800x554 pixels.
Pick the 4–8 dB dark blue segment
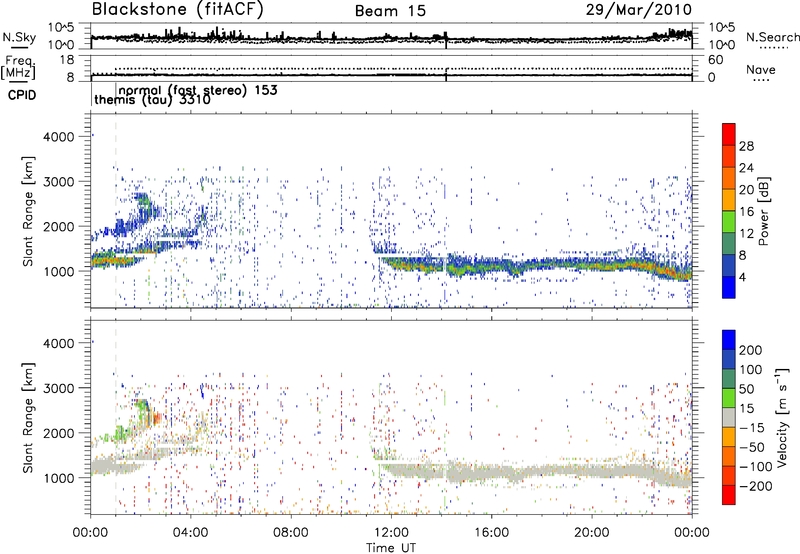pyautogui.click(x=729, y=266)
